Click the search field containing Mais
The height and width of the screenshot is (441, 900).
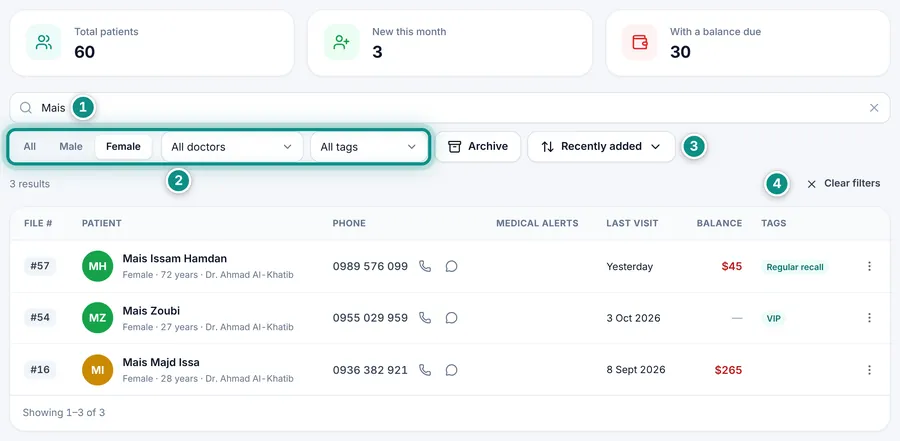pyautogui.click(x=450, y=108)
